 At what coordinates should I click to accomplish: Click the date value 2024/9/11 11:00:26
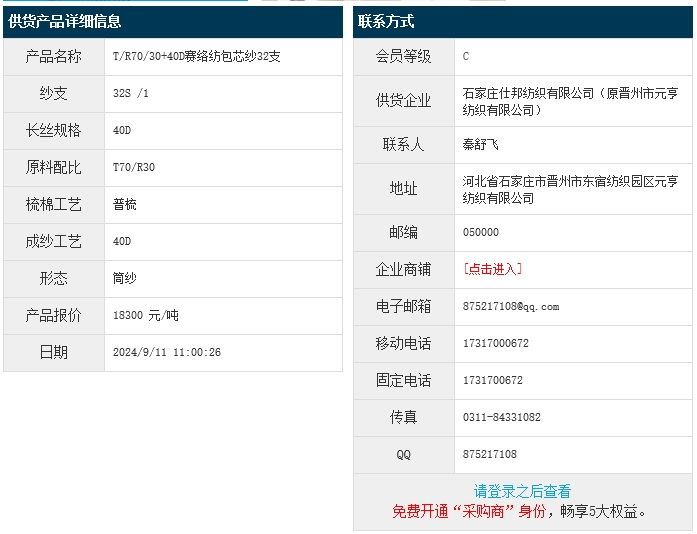click(167, 352)
